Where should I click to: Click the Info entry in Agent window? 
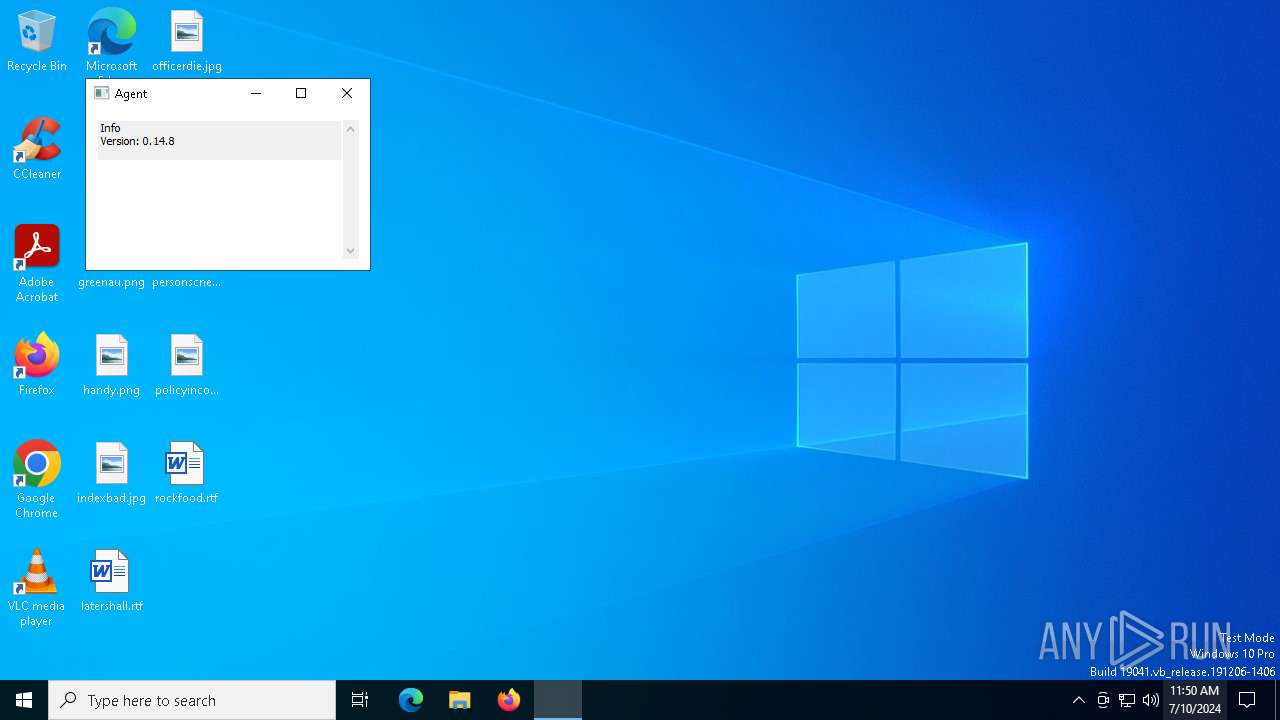point(110,128)
